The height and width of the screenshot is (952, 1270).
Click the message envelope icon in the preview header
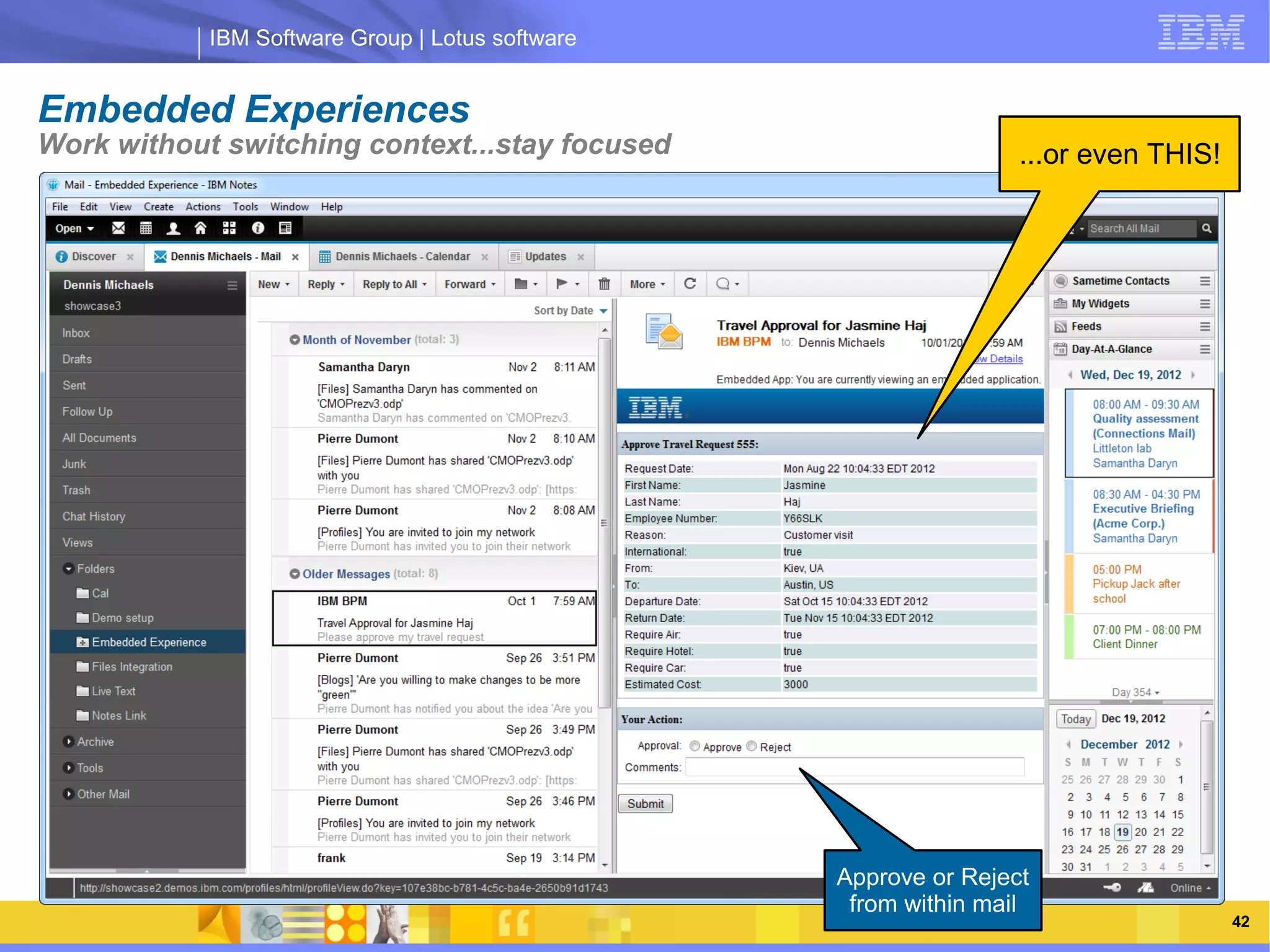664,332
